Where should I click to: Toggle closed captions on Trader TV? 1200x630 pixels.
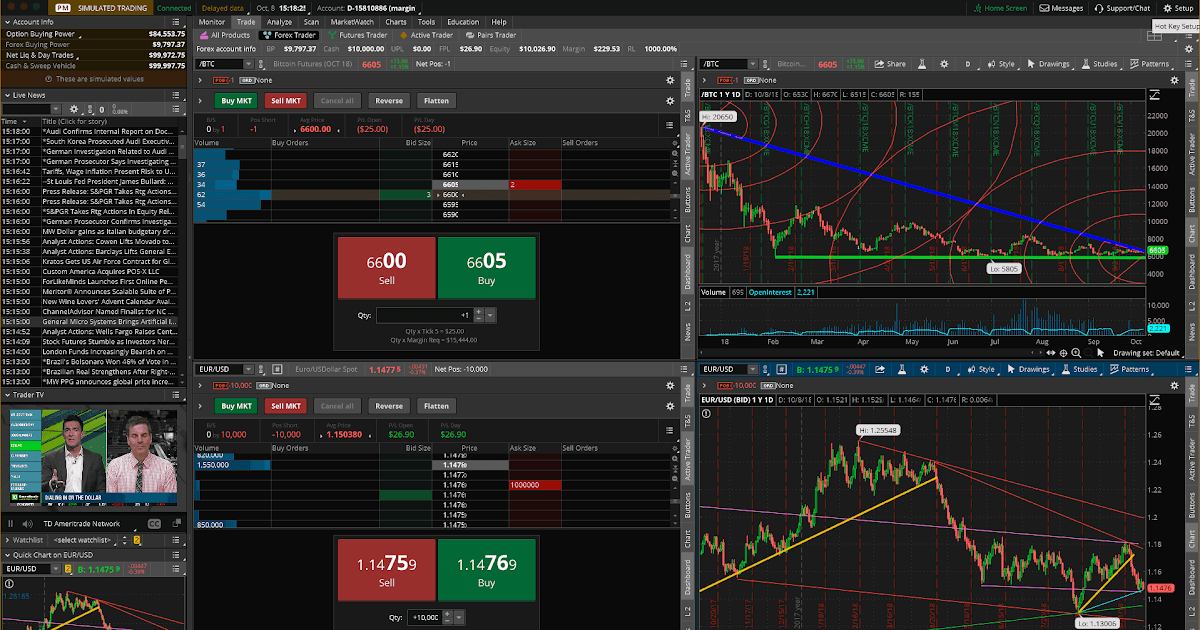[x=154, y=523]
